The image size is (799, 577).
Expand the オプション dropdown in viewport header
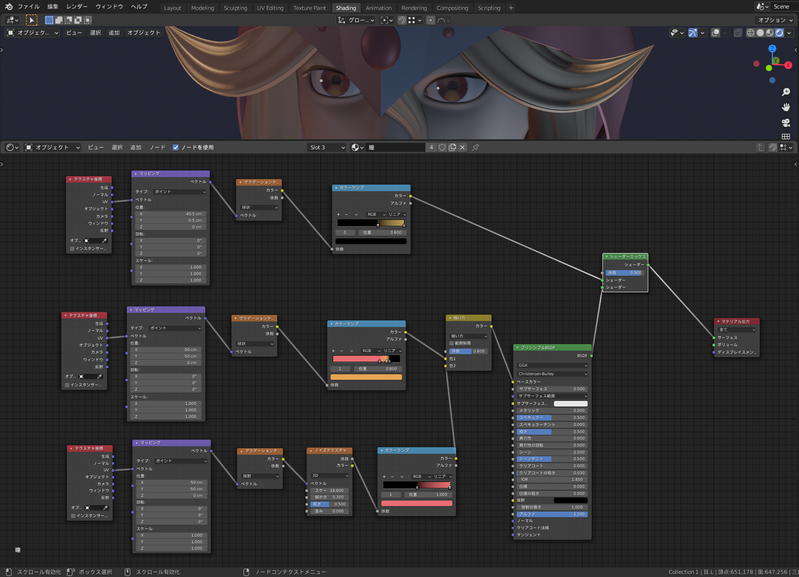tap(774, 19)
